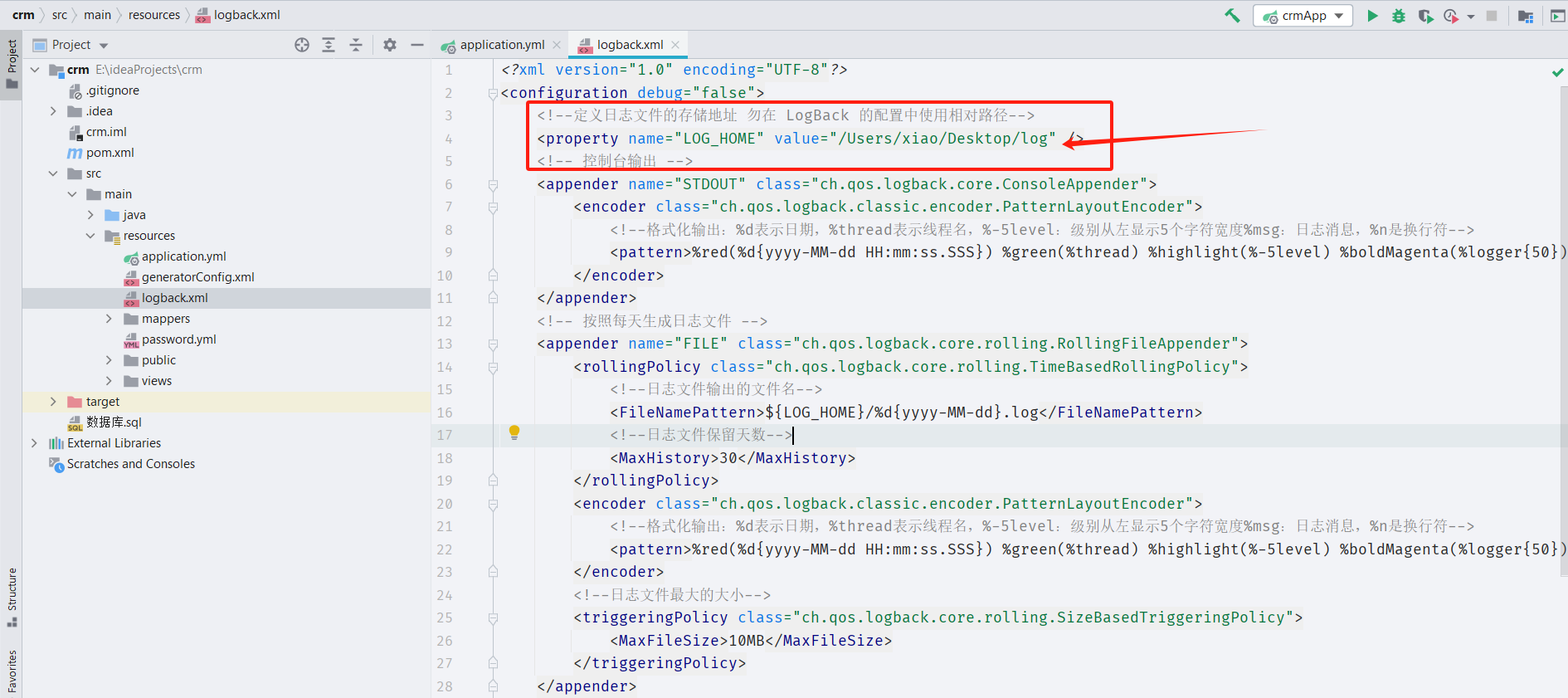This screenshot has width=1568, height=698.
Task: Click line number 18 in gutter
Action: 445,458
